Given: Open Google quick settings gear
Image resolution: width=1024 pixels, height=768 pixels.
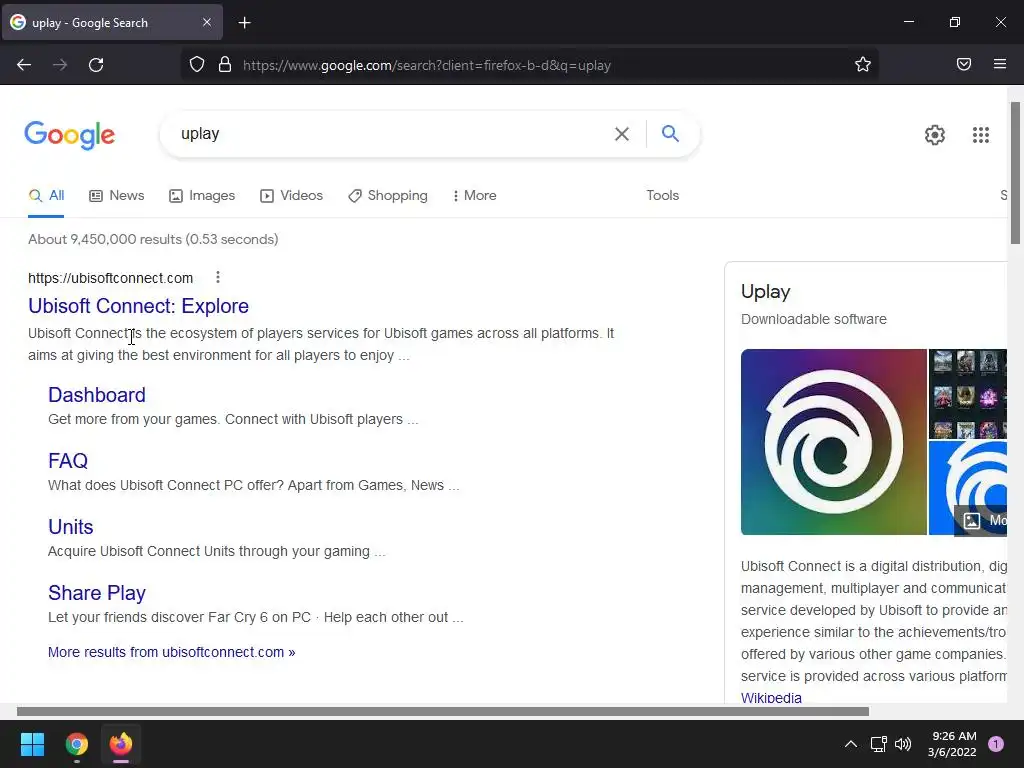Looking at the screenshot, I should [935, 135].
